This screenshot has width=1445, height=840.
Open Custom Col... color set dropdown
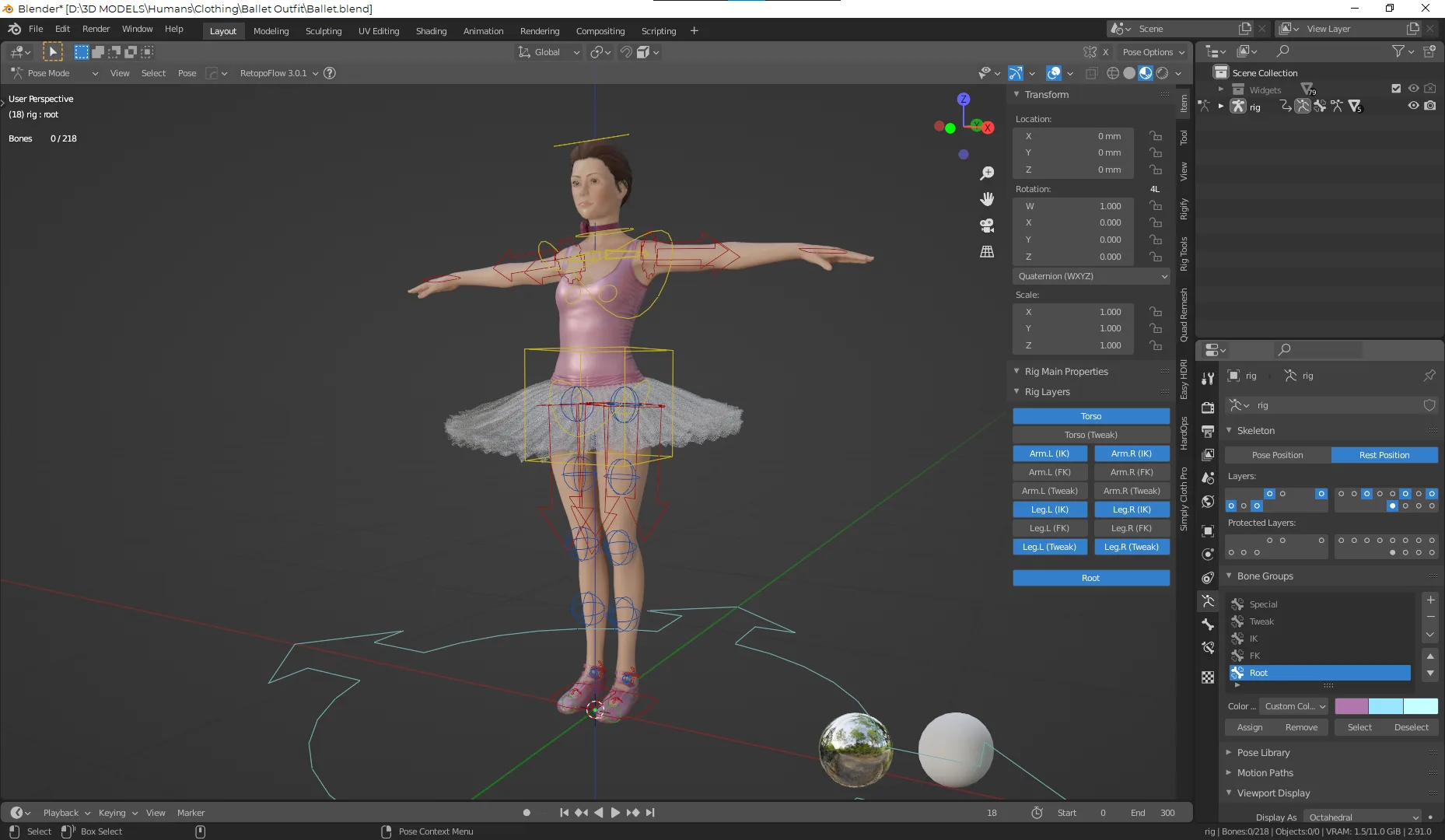[x=1294, y=706]
